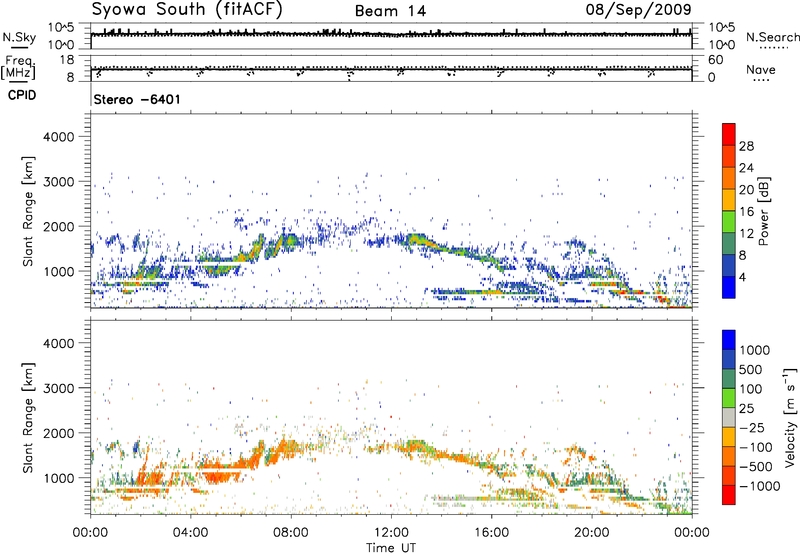Click the "N.Sky" legend label

click(19, 37)
